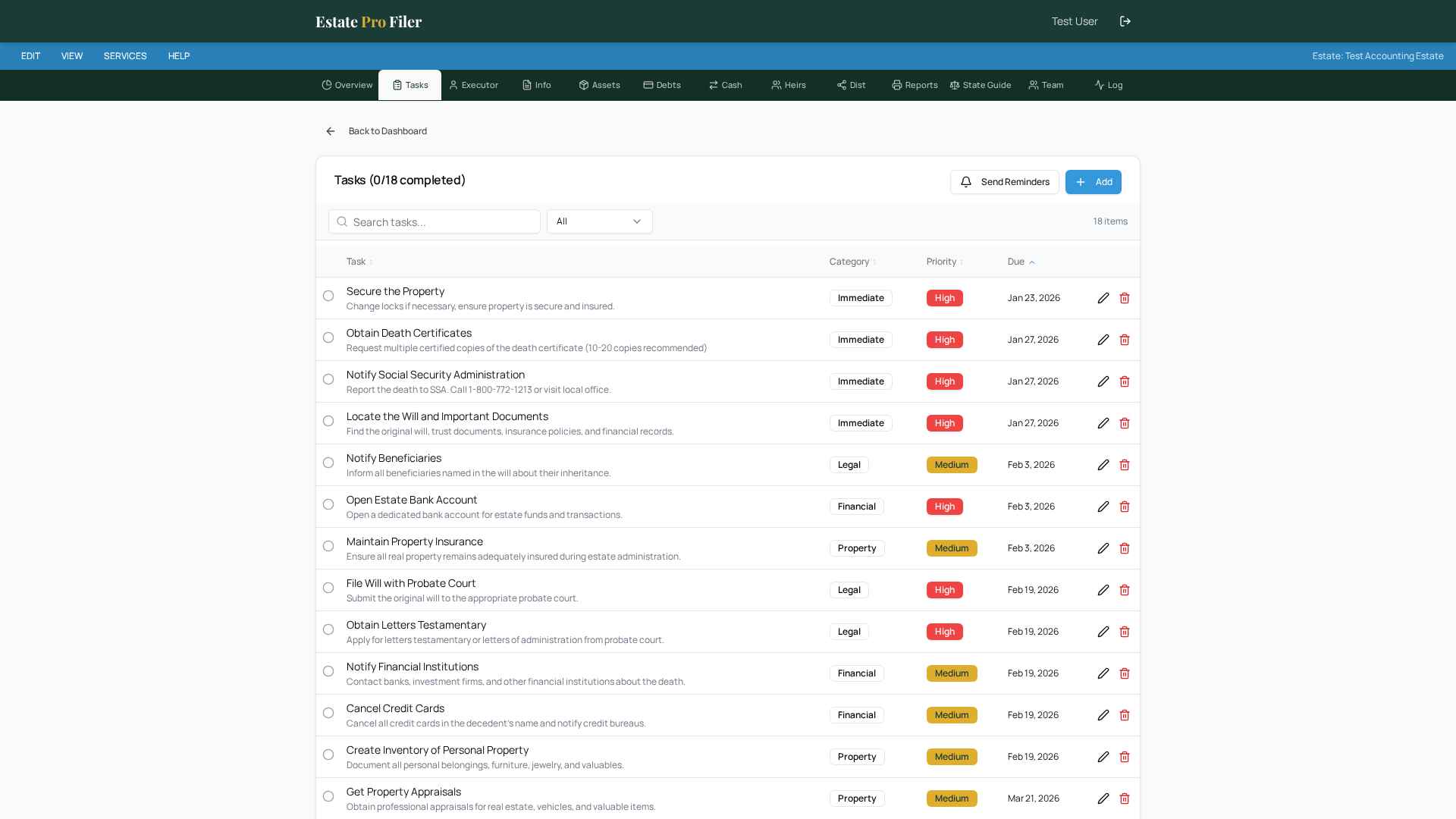Viewport: 1456px width, 819px height.
Task: Edit File Will with Probate Court task
Action: [x=1103, y=590]
